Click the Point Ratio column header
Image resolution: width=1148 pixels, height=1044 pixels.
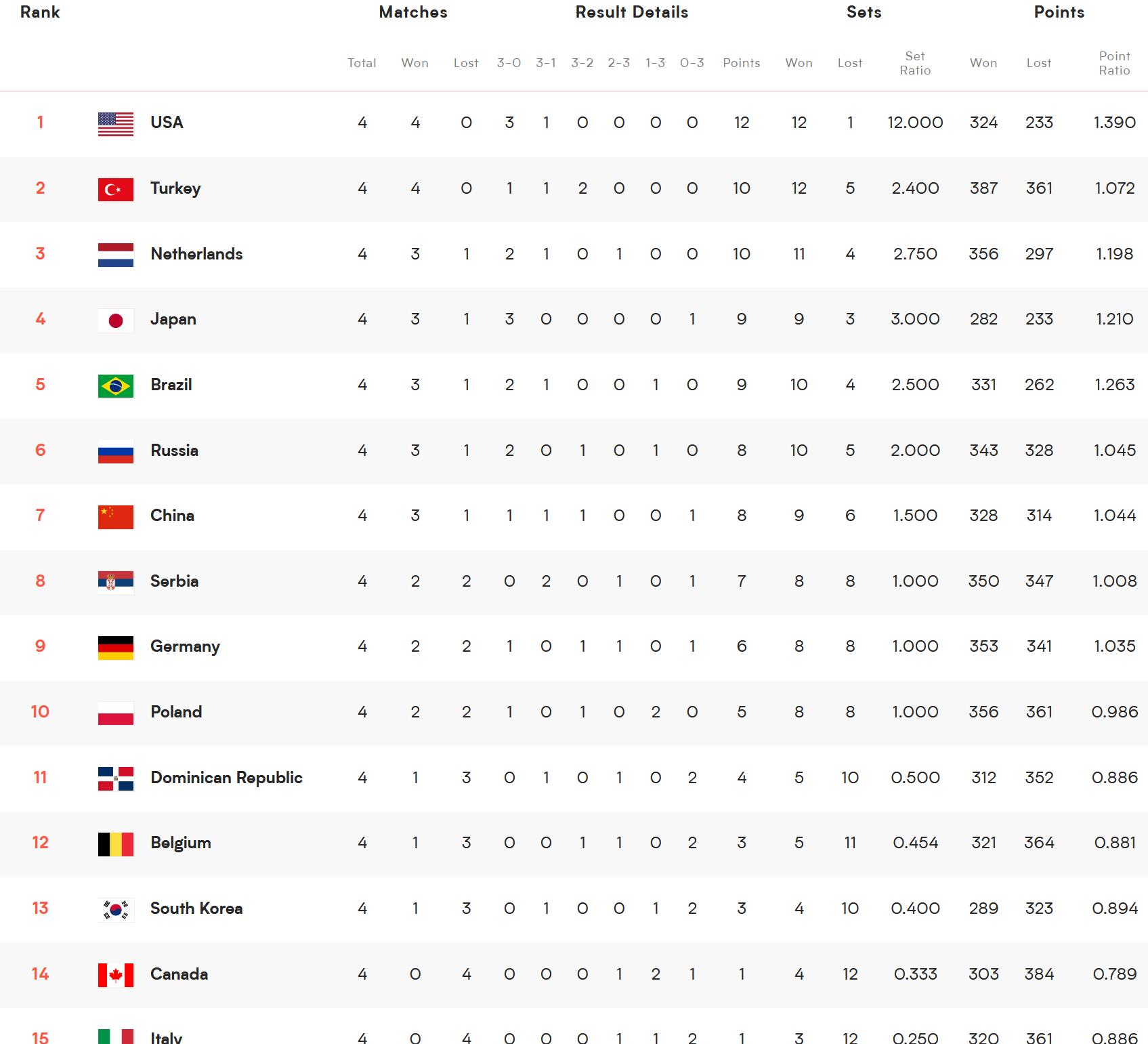click(1114, 63)
